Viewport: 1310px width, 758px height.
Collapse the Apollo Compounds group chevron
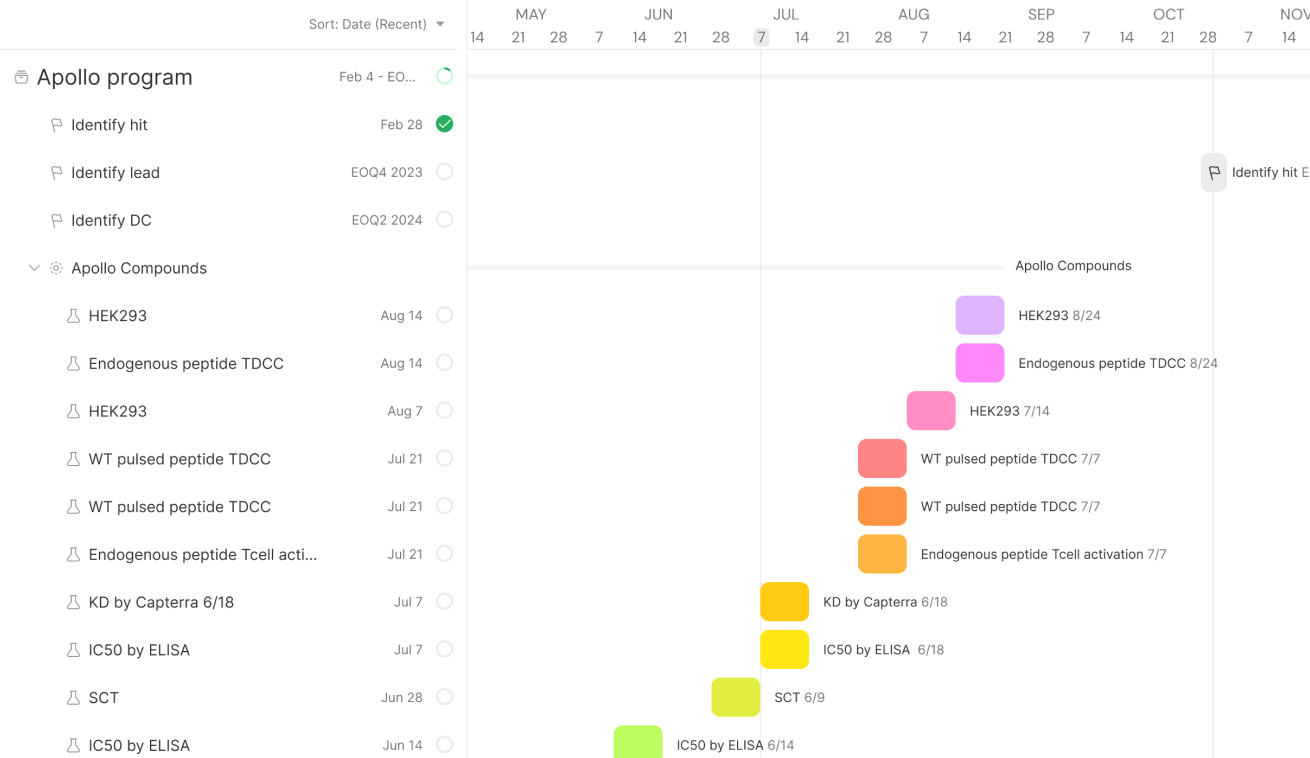coord(34,268)
